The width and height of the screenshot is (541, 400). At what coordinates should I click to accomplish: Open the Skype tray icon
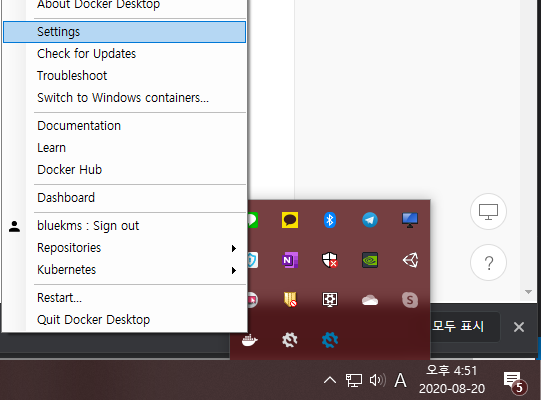(x=410, y=300)
